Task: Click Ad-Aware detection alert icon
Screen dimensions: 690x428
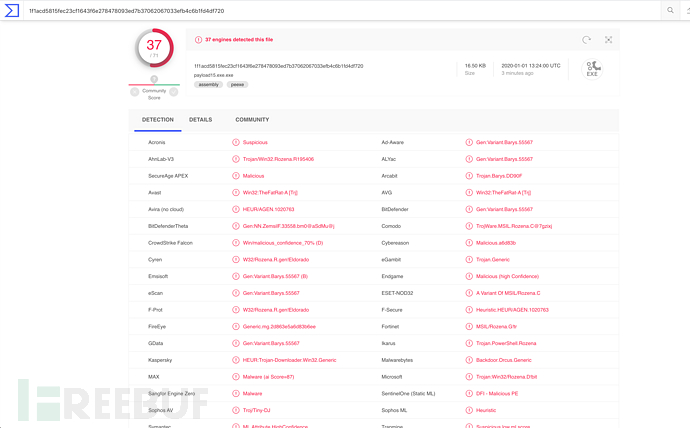Action: tap(469, 142)
